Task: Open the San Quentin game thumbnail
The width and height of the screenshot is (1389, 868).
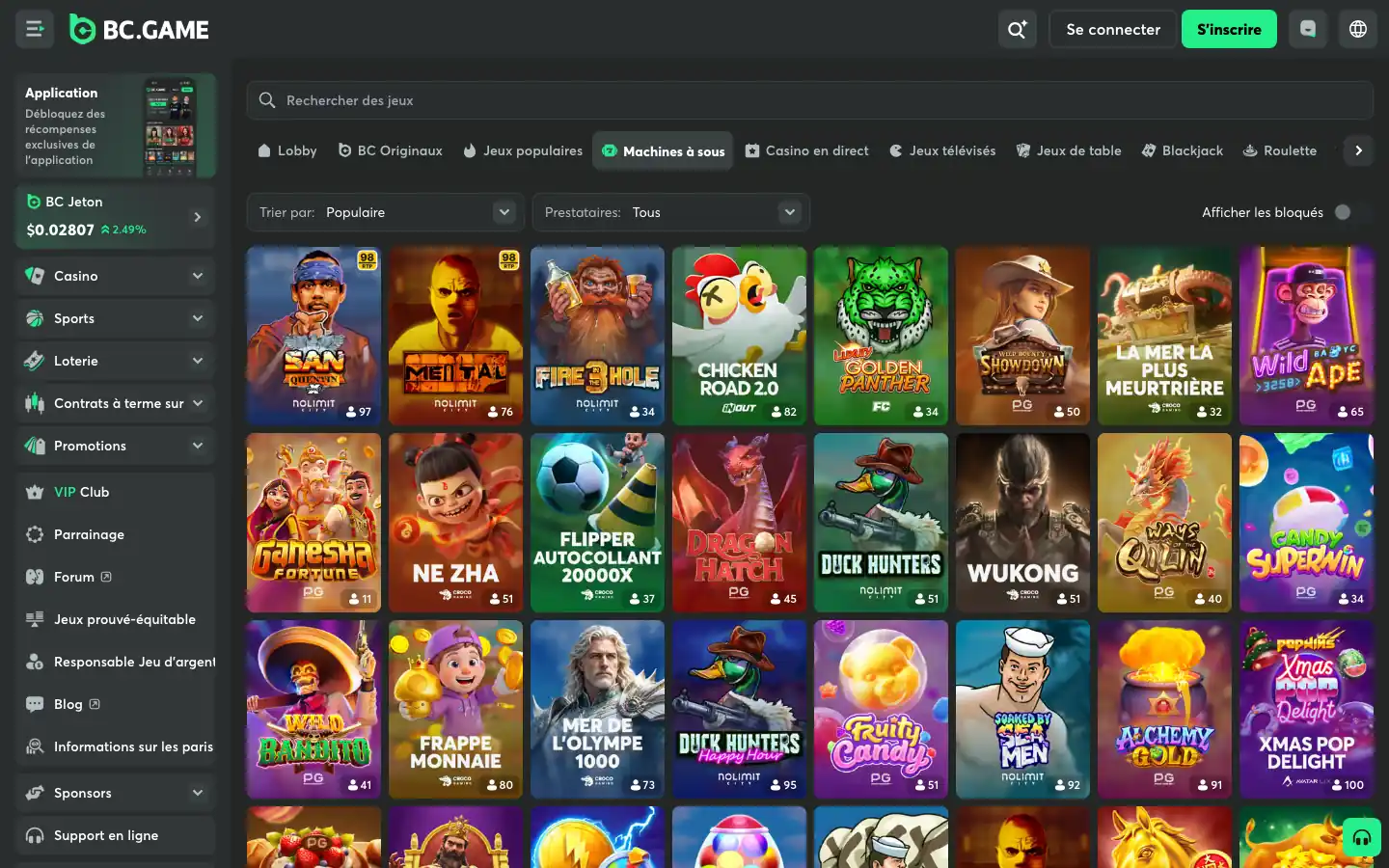Action: [313, 336]
